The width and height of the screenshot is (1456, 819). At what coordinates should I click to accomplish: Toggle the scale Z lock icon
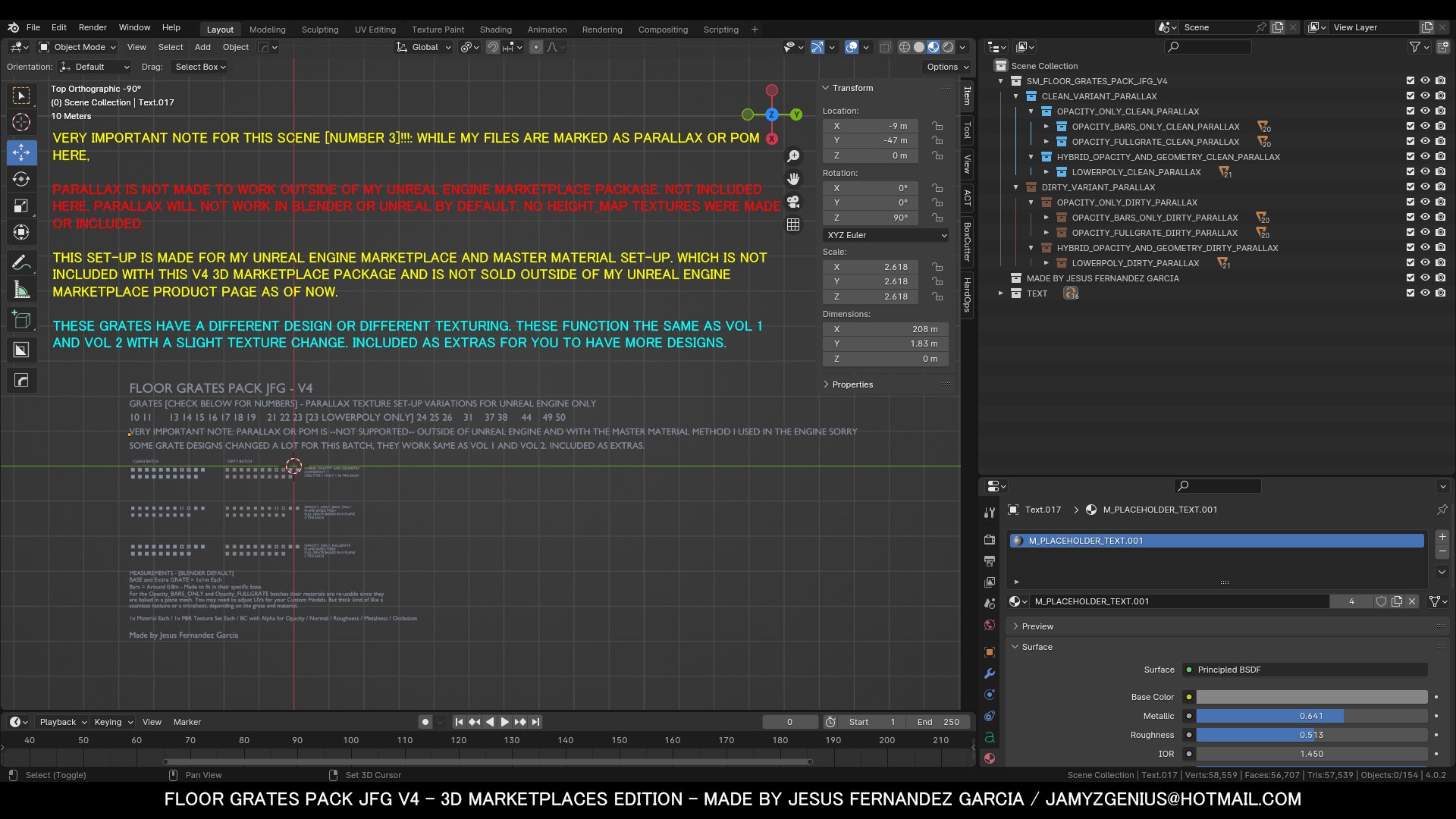(938, 297)
